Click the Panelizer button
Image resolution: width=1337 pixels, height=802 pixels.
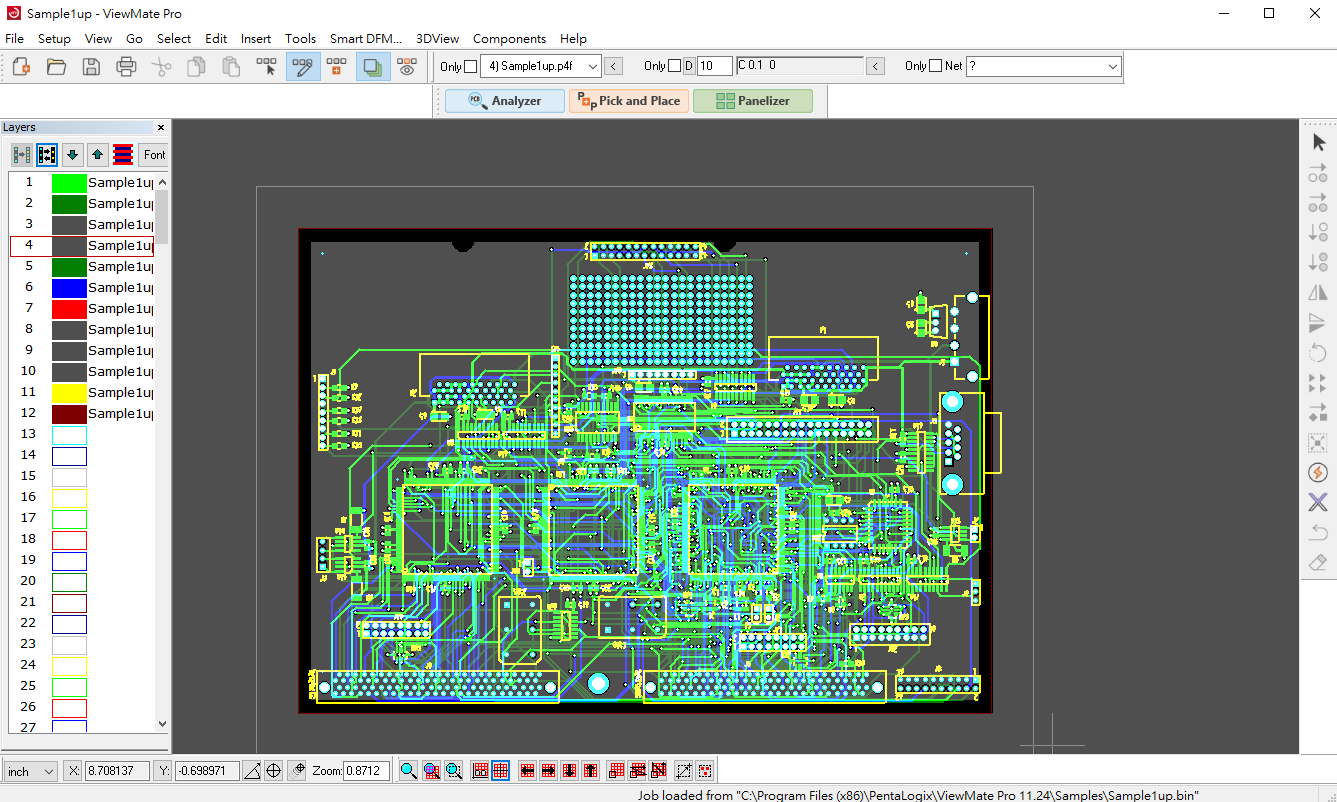[753, 101]
